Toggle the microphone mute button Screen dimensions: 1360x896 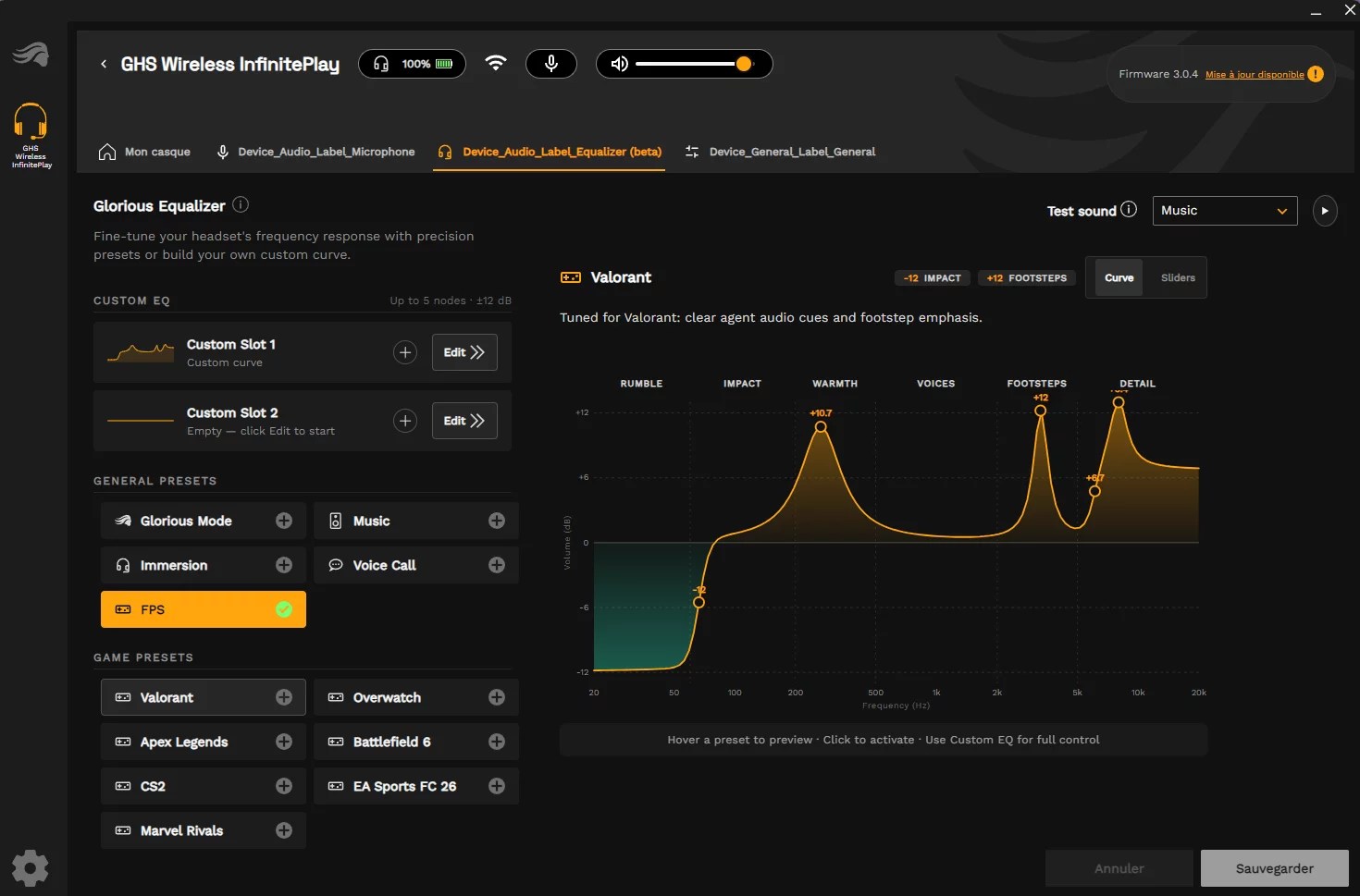pyautogui.click(x=551, y=64)
